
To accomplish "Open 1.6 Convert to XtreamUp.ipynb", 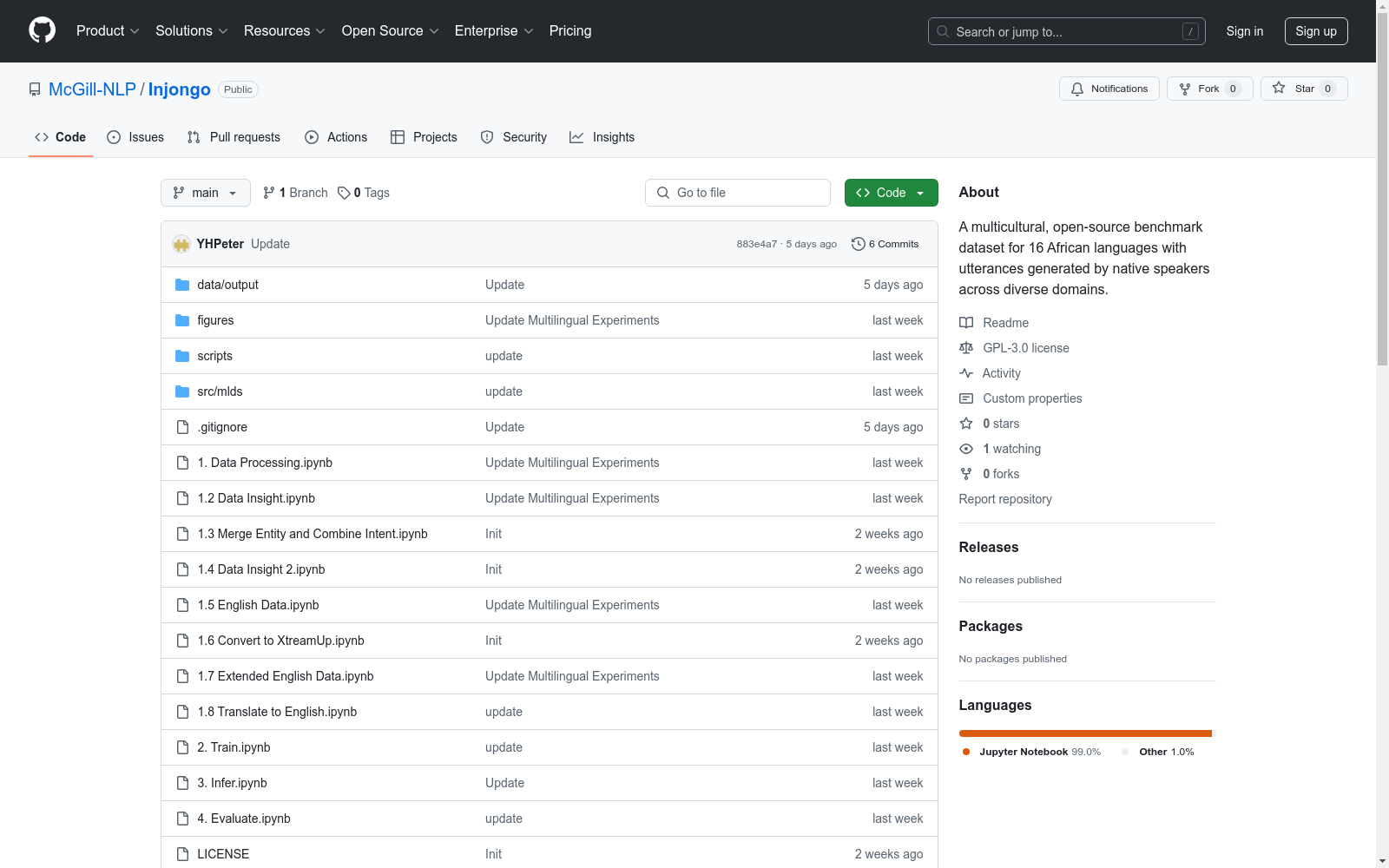I will tap(280, 641).
